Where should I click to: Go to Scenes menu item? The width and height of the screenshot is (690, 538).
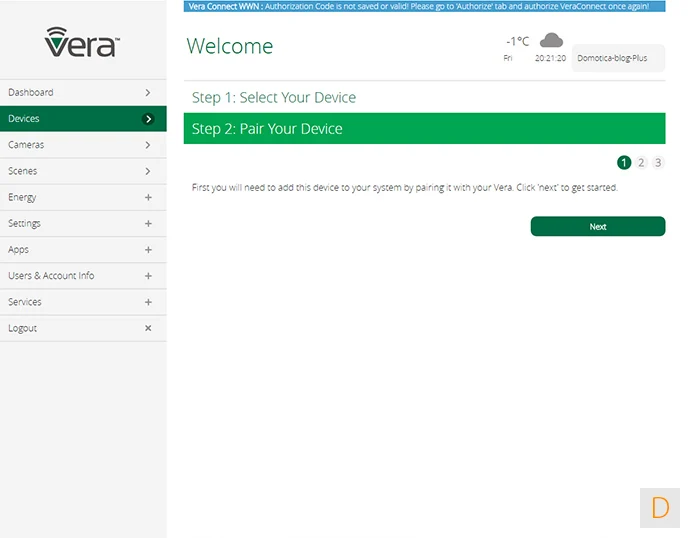[83, 171]
